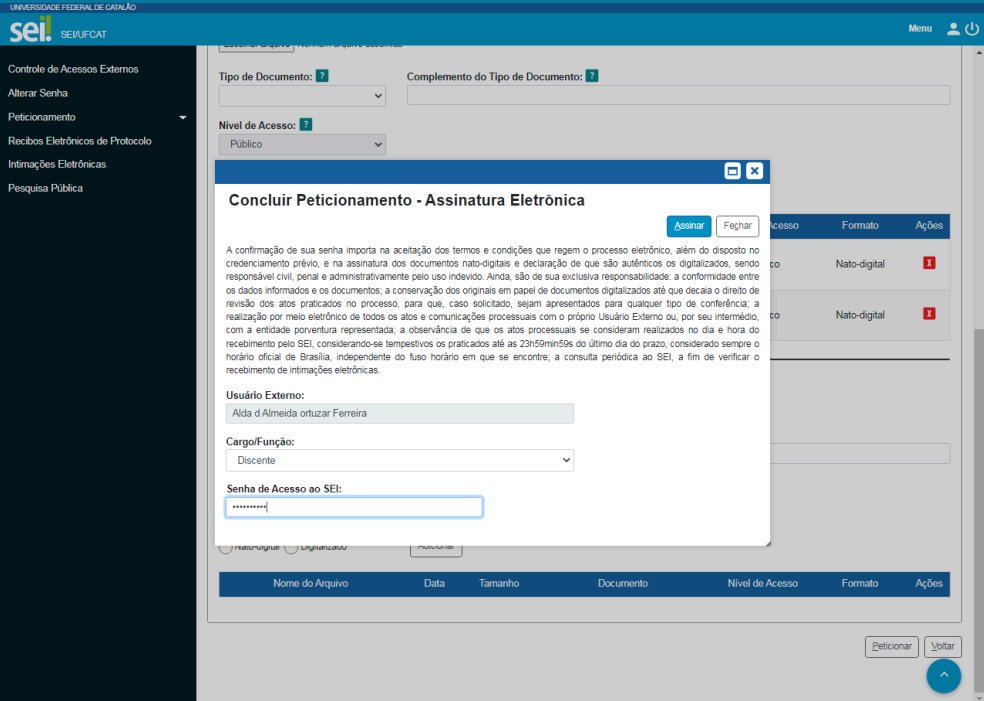This screenshot has height=701, width=984.
Task: Click the SEI/UFCAT label in the header
Action: [x=83, y=35]
